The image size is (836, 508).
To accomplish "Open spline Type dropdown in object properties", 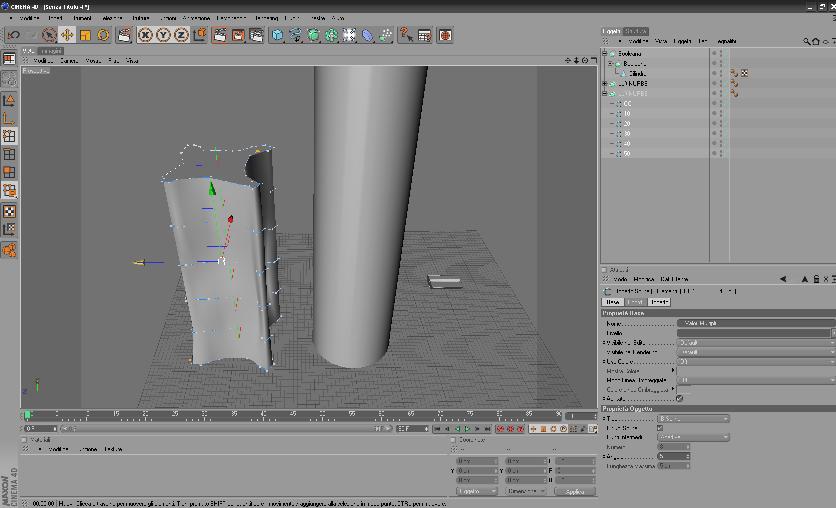I will (x=693, y=418).
